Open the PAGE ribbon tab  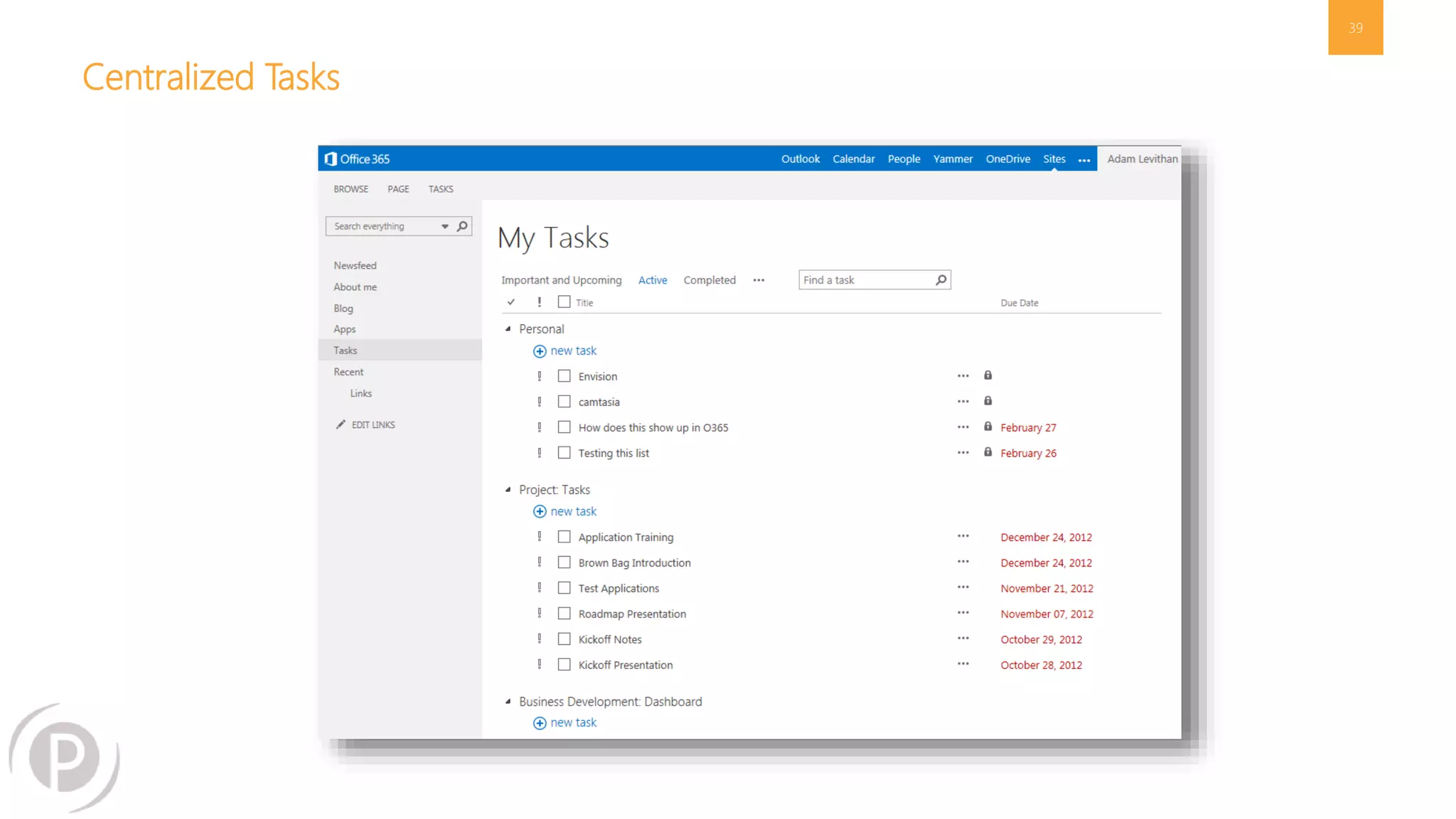pos(398,189)
